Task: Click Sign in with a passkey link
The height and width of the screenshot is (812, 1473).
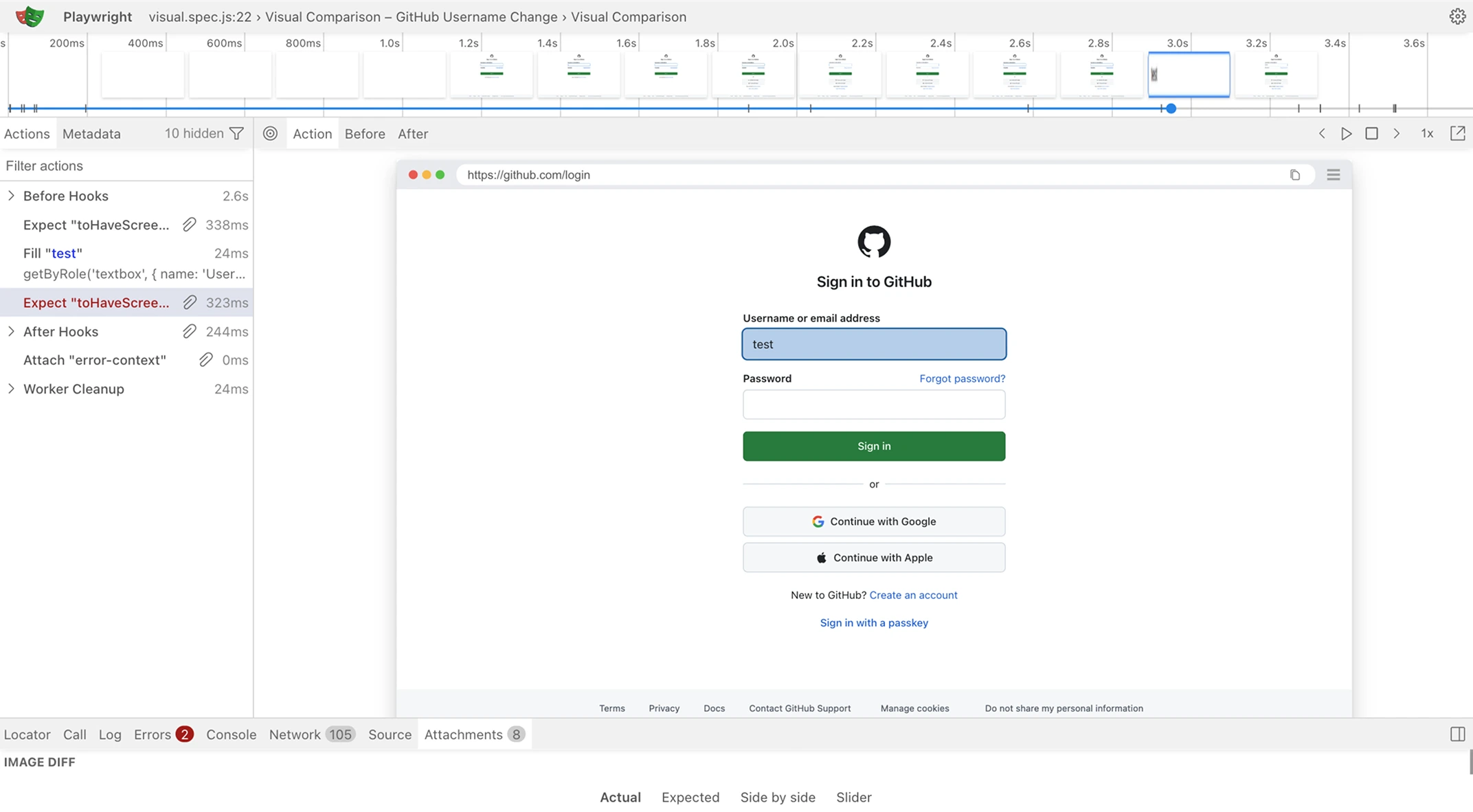Action: click(x=874, y=622)
